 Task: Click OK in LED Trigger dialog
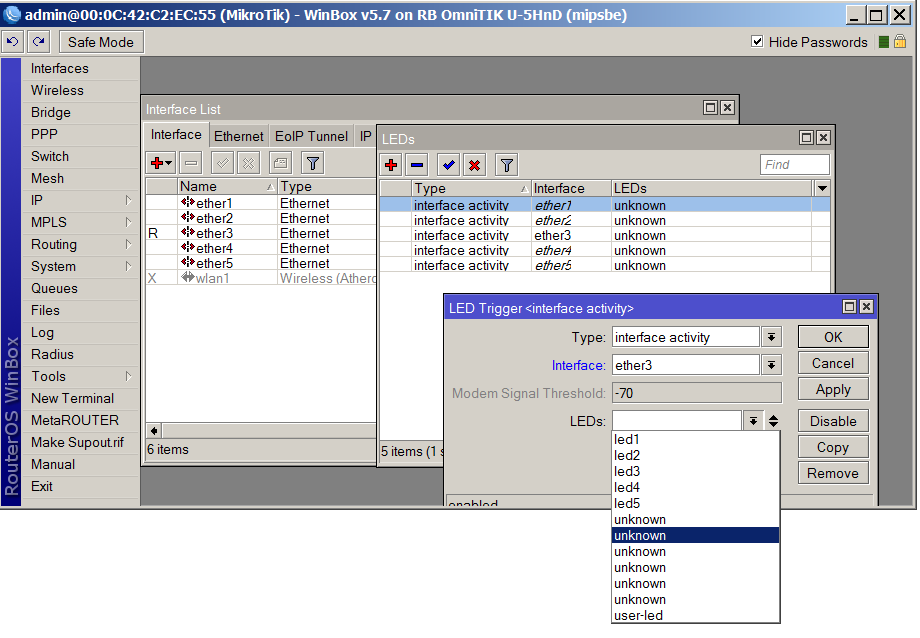[833, 337]
